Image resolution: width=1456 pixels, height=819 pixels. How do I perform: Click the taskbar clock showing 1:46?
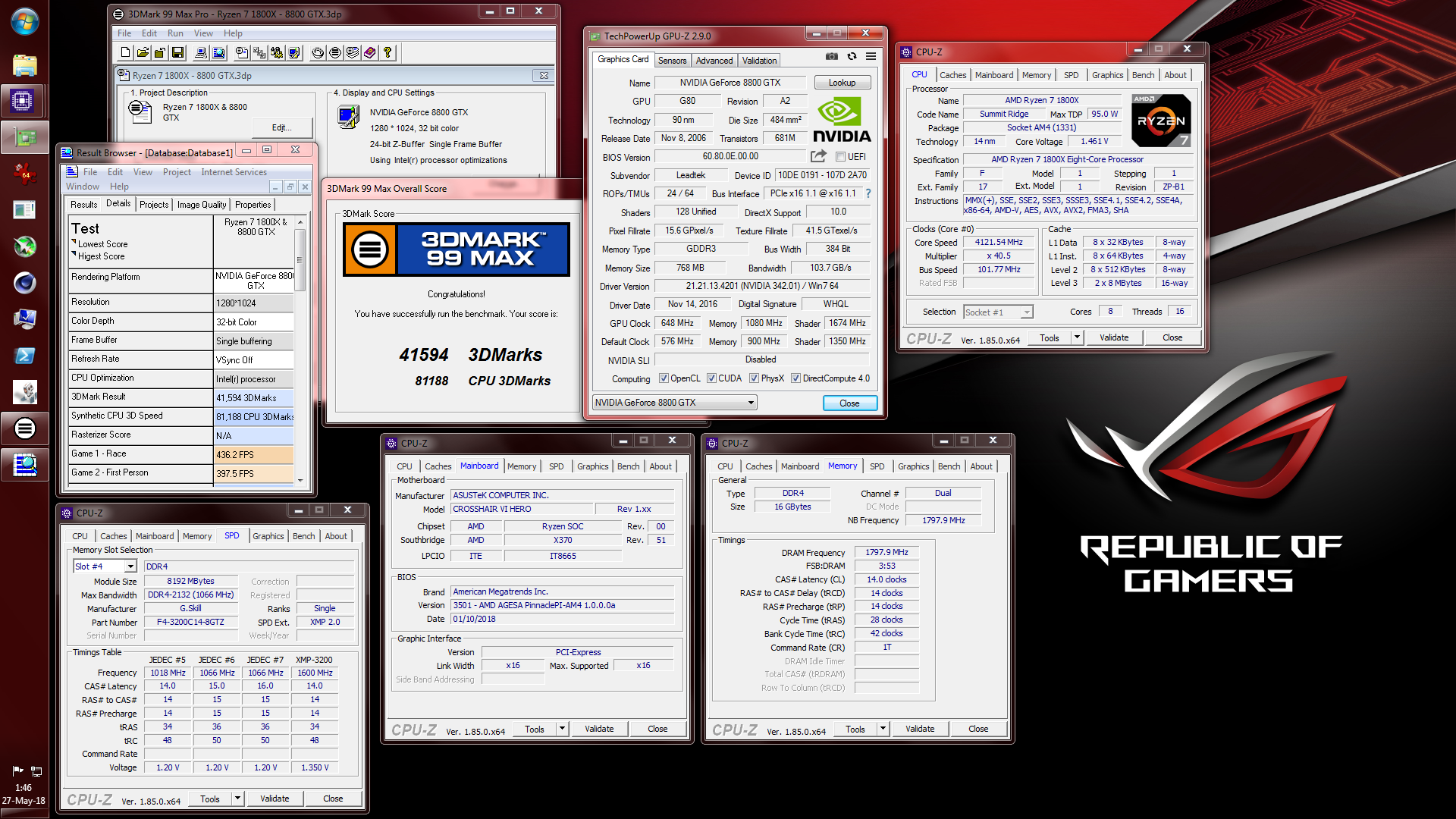tap(24, 787)
